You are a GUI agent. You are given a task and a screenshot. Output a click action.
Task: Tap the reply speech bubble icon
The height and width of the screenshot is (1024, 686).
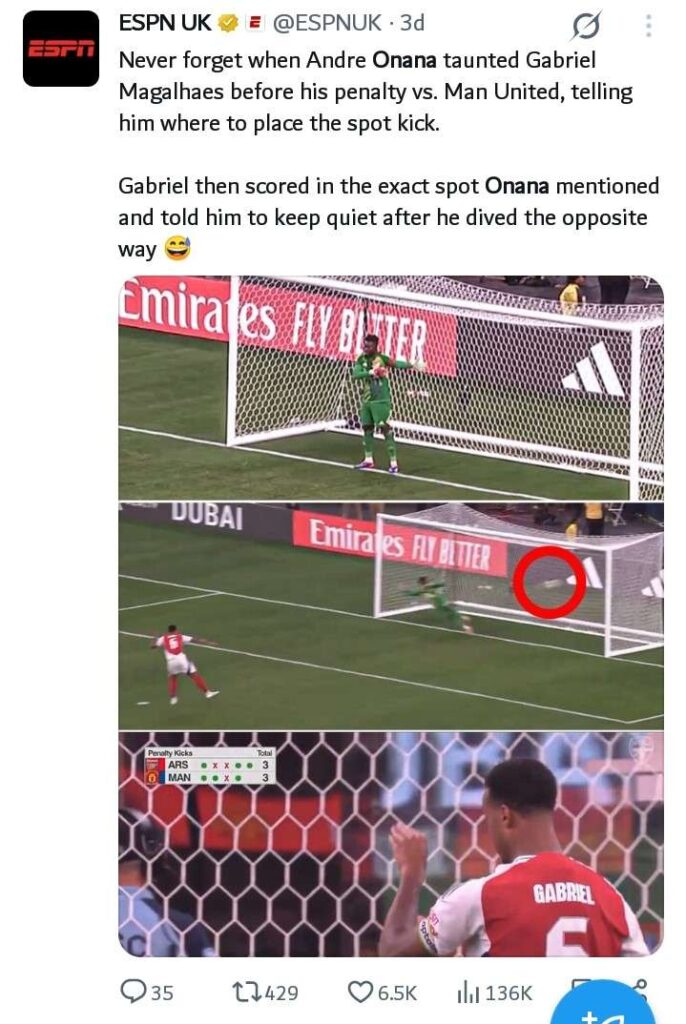coord(133,991)
